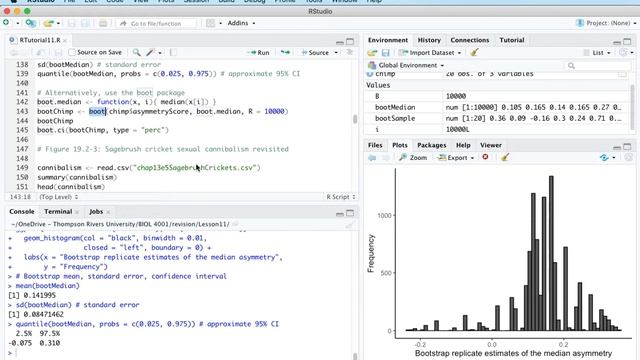Click the Save Workspace disk icon
The height and width of the screenshot is (360, 640).
tap(385, 53)
